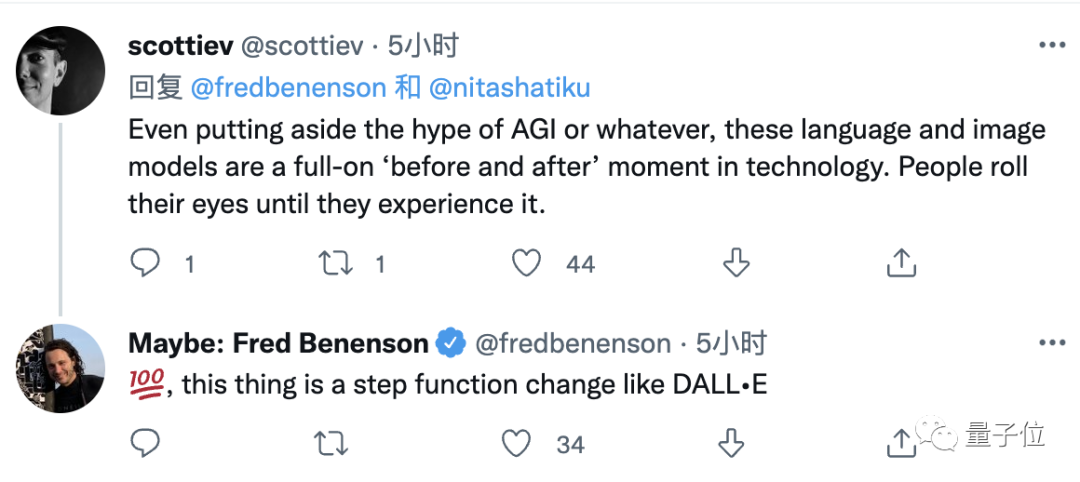
Task: Open the @nitashatiku mention link
Action: pos(510,88)
